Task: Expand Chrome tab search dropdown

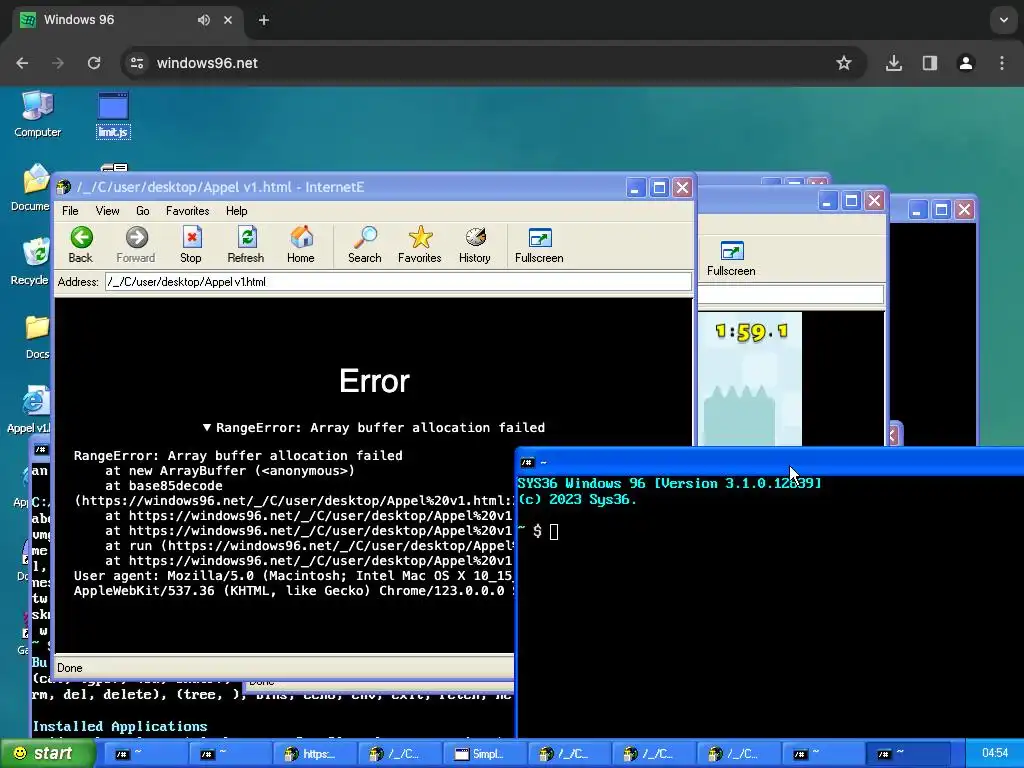Action: [1004, 20]
